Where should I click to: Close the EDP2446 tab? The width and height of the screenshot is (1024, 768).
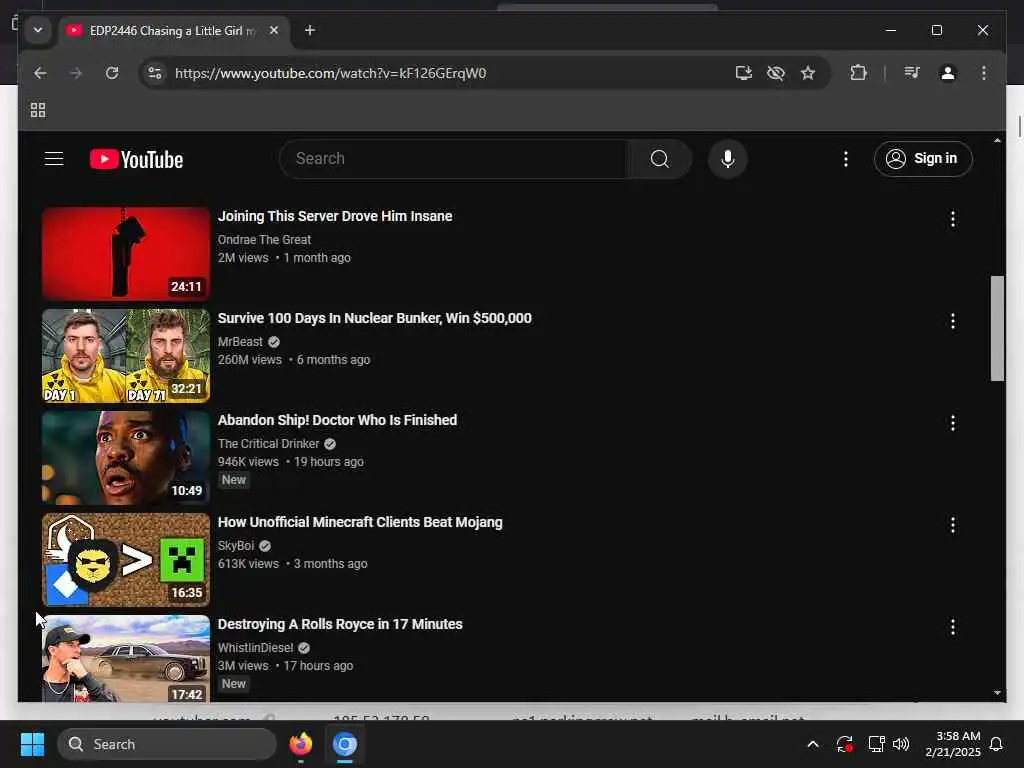(x=274, y=31)
